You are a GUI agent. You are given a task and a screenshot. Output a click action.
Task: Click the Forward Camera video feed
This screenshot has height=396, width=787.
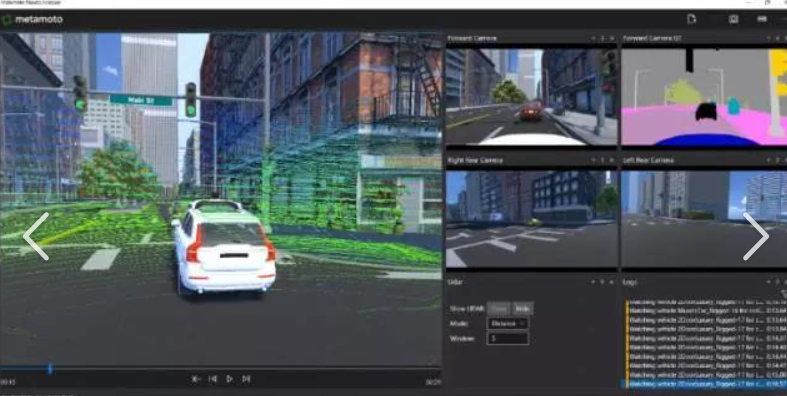532,97
